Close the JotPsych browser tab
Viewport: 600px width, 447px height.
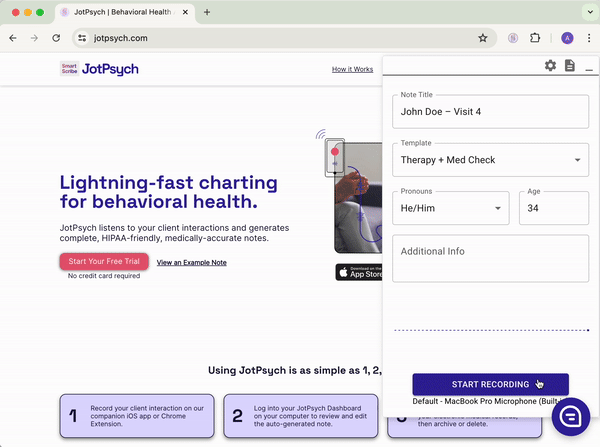(185, 12)
